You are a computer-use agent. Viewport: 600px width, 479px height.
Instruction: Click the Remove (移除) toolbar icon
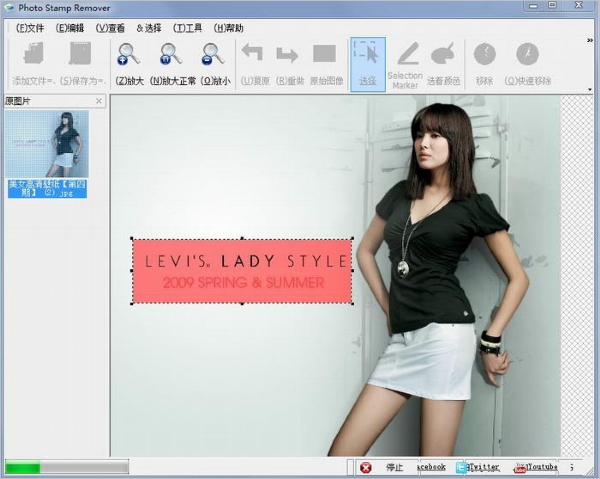click(484, 54)
